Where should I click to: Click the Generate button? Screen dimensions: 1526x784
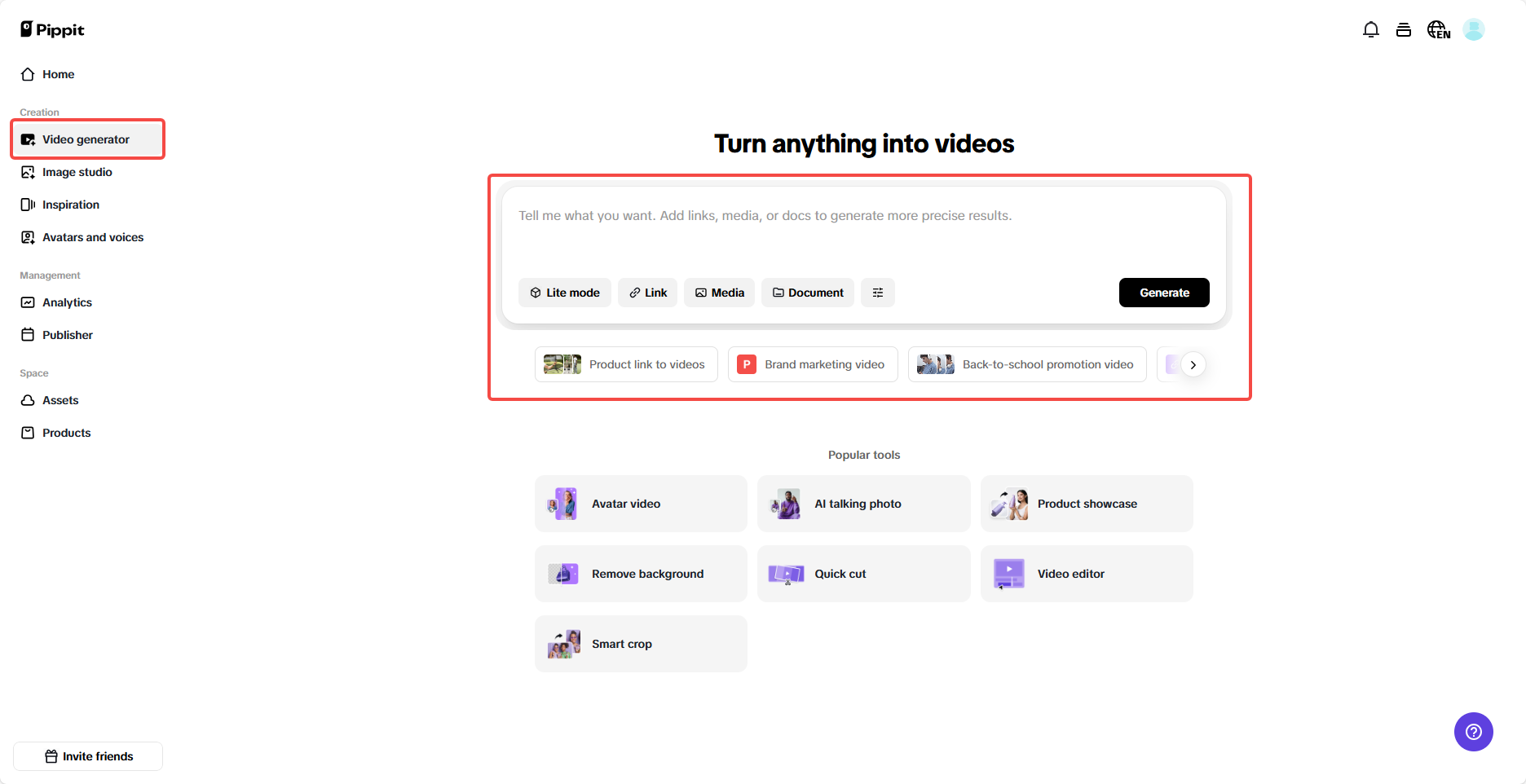click(x=1164, y=293)
